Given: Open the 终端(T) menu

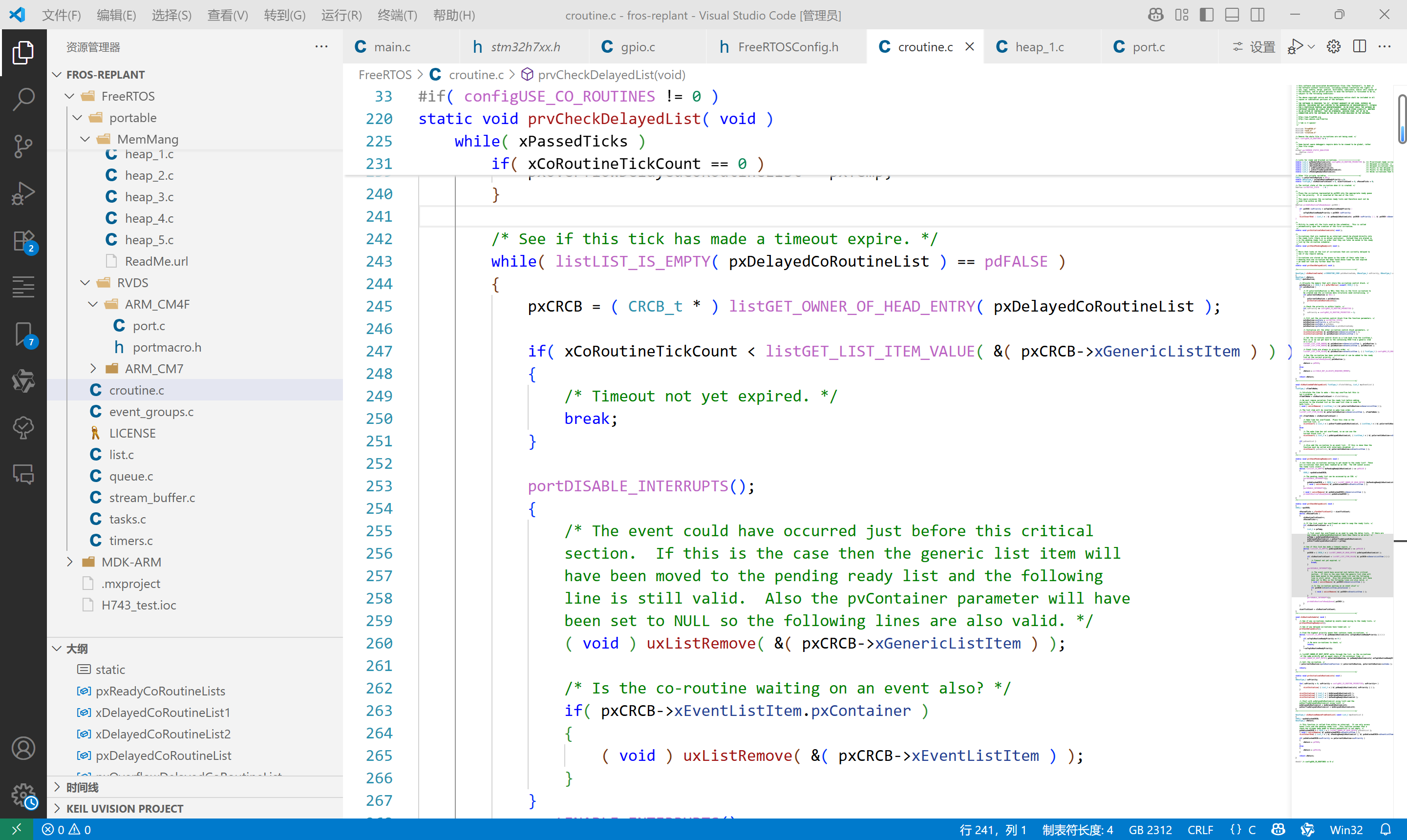Looking at the screenshot, I should pyautogui.click(x=397, y=15).
